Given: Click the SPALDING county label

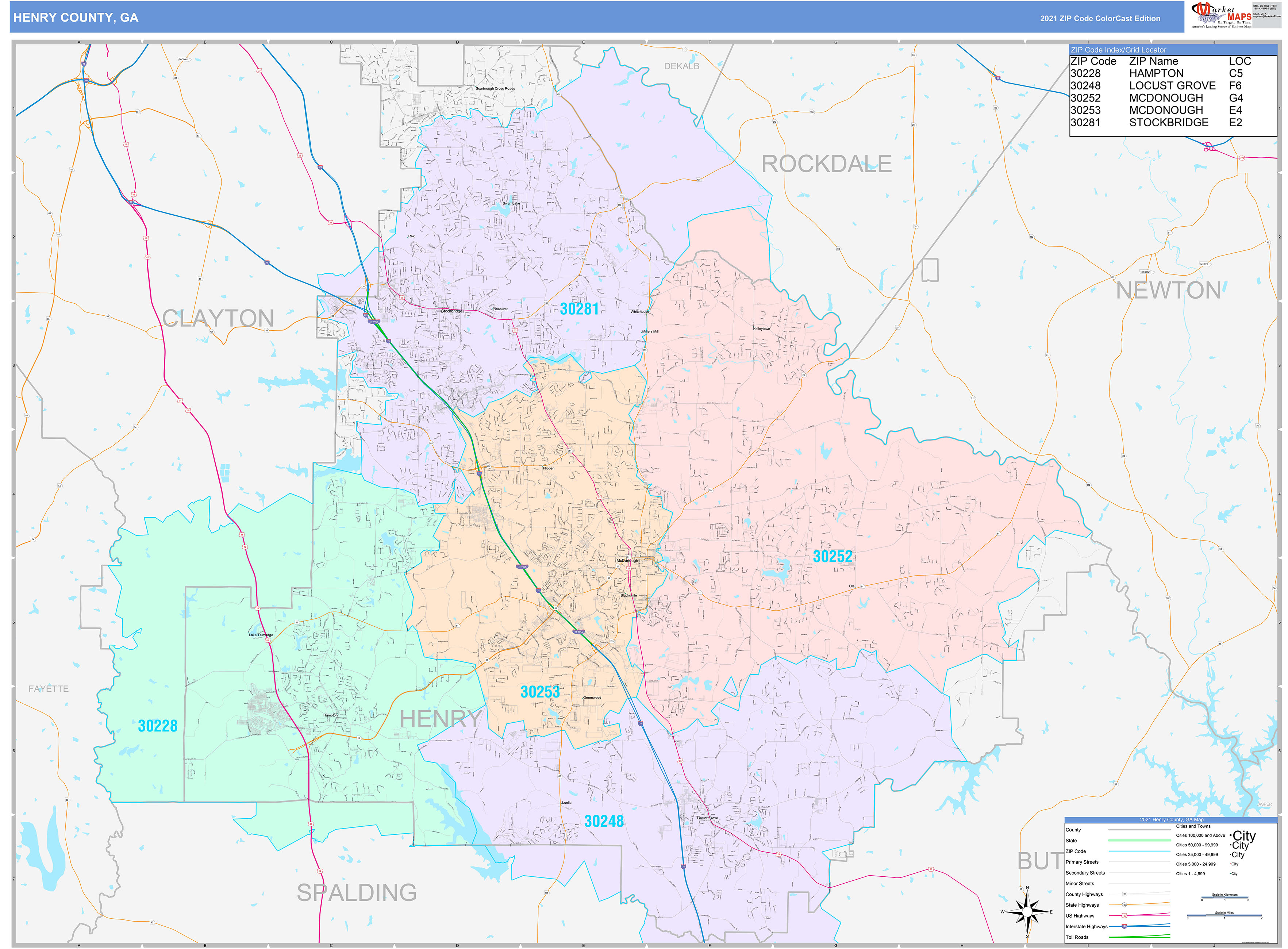Looking at the screenshot, I should point(357,893).
